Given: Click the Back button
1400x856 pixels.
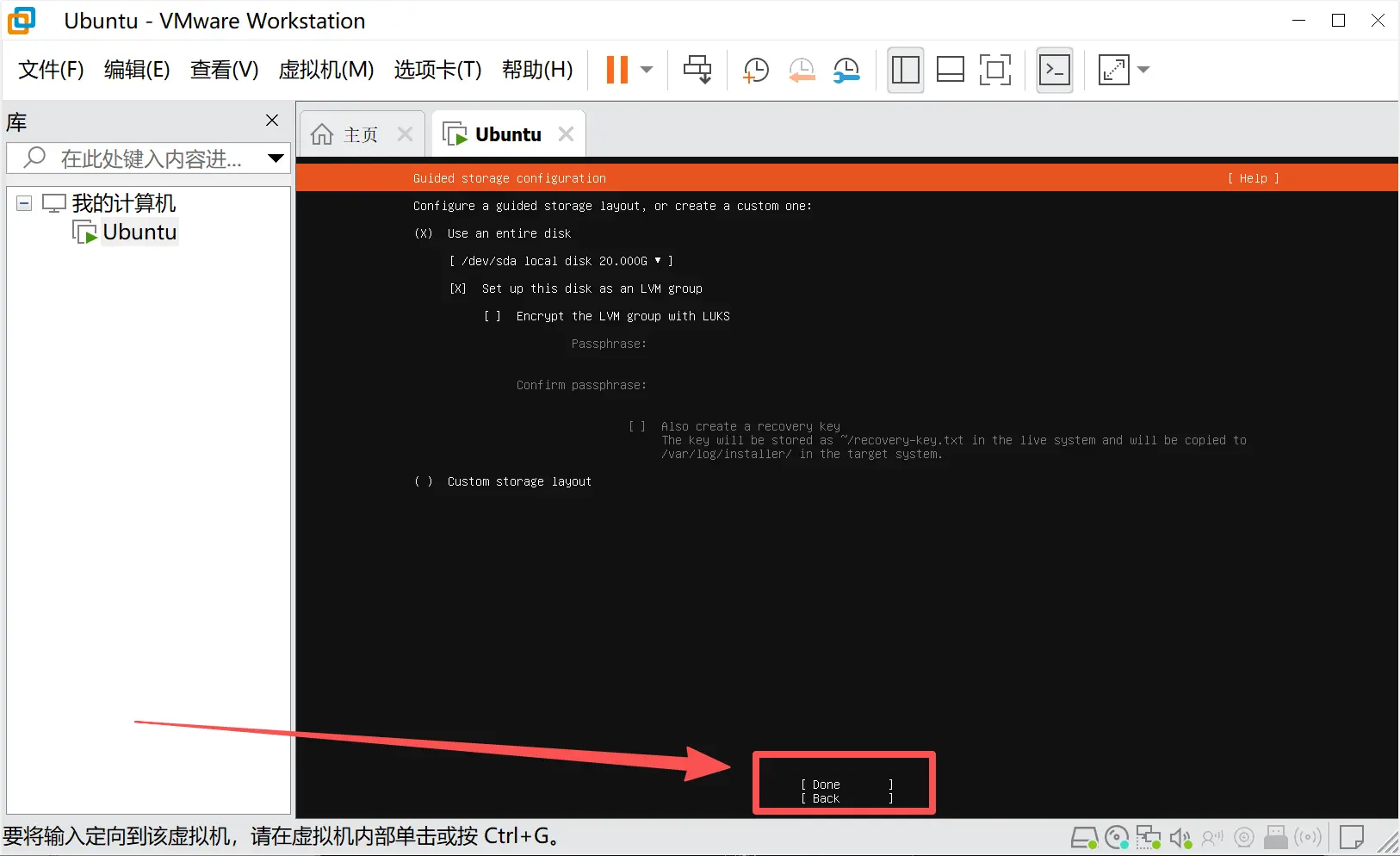Looking at the screenshot, I should coord(846,798).
